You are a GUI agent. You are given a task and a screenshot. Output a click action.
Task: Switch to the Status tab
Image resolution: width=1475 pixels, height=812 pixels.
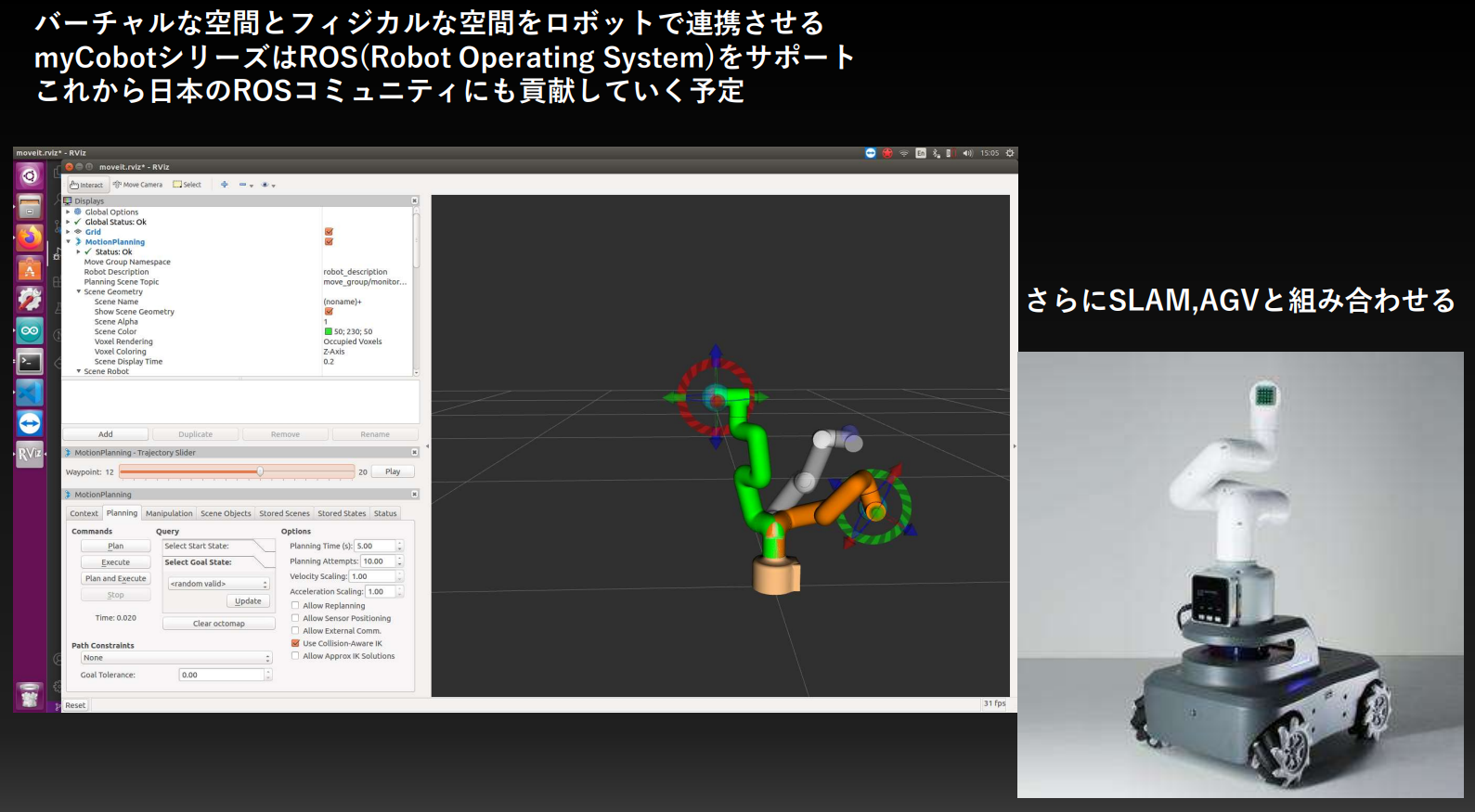(x=385, y=513)
